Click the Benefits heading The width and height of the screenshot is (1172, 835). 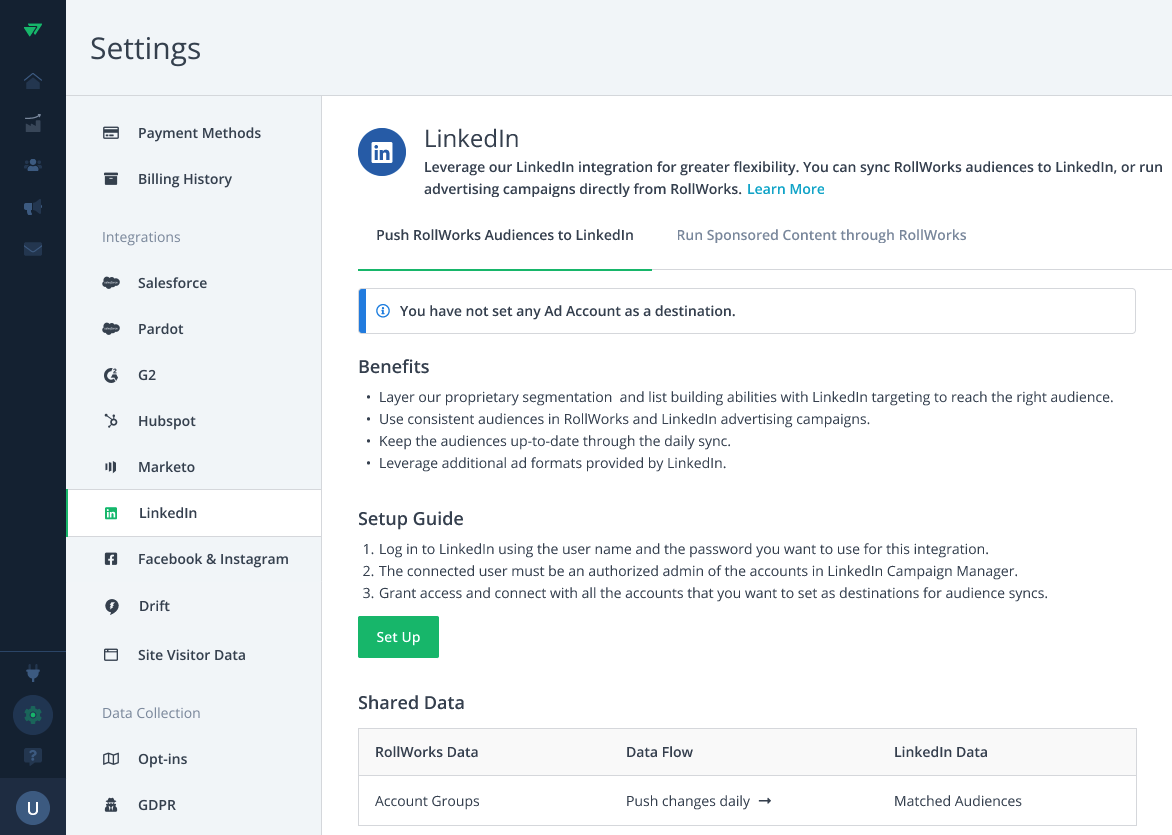[394, 367]
